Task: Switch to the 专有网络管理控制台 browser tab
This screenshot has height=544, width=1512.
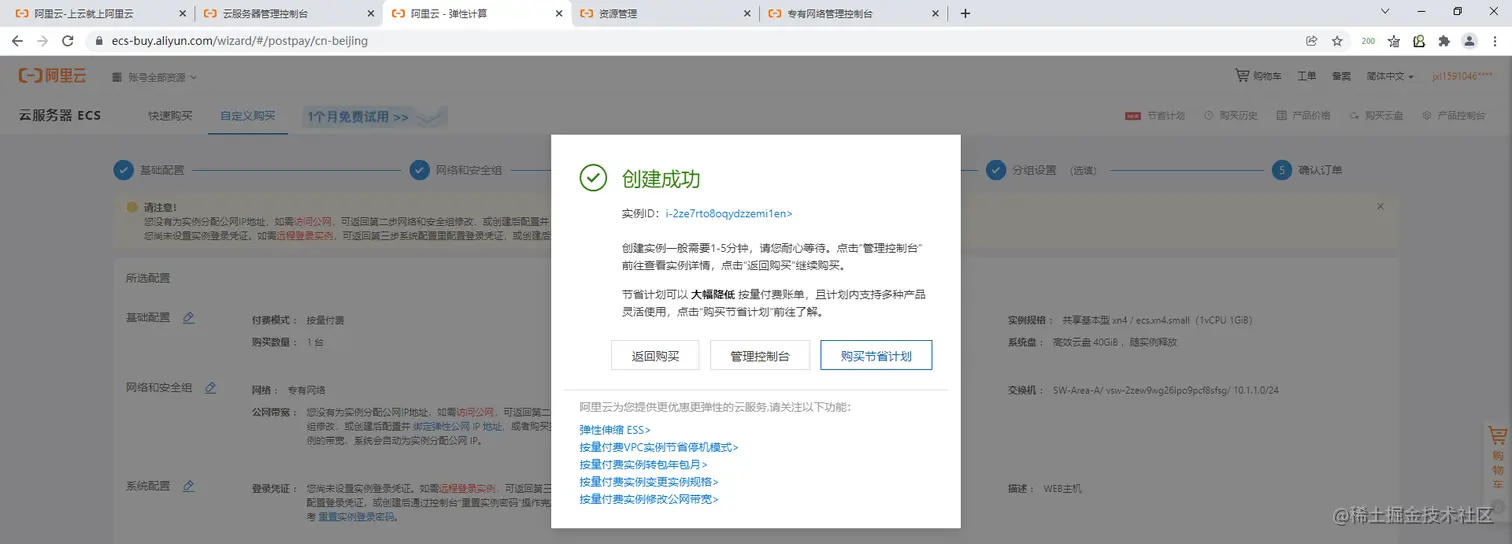Action: point(853,14)
